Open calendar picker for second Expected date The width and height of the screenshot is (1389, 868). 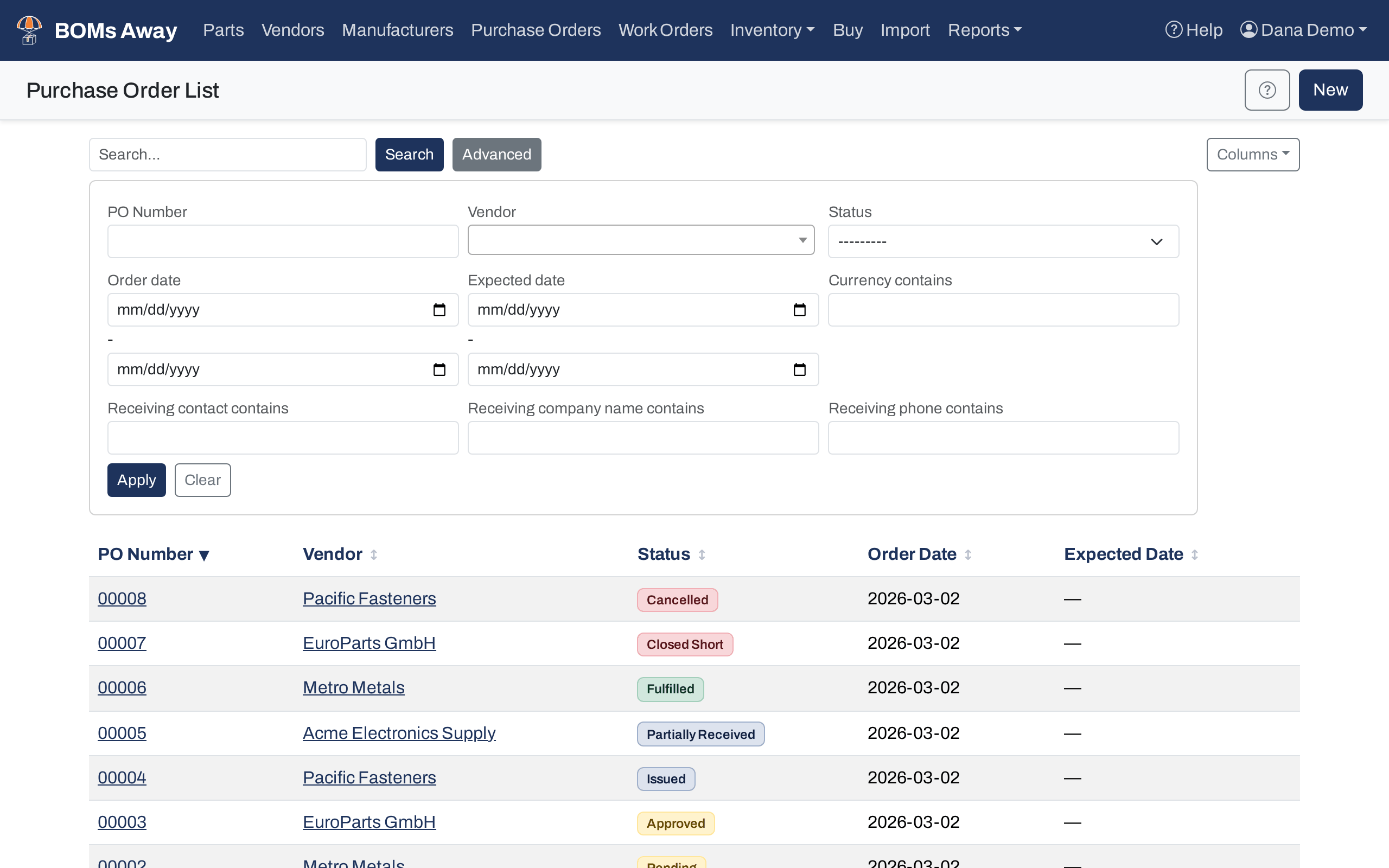tap(799, 369)
